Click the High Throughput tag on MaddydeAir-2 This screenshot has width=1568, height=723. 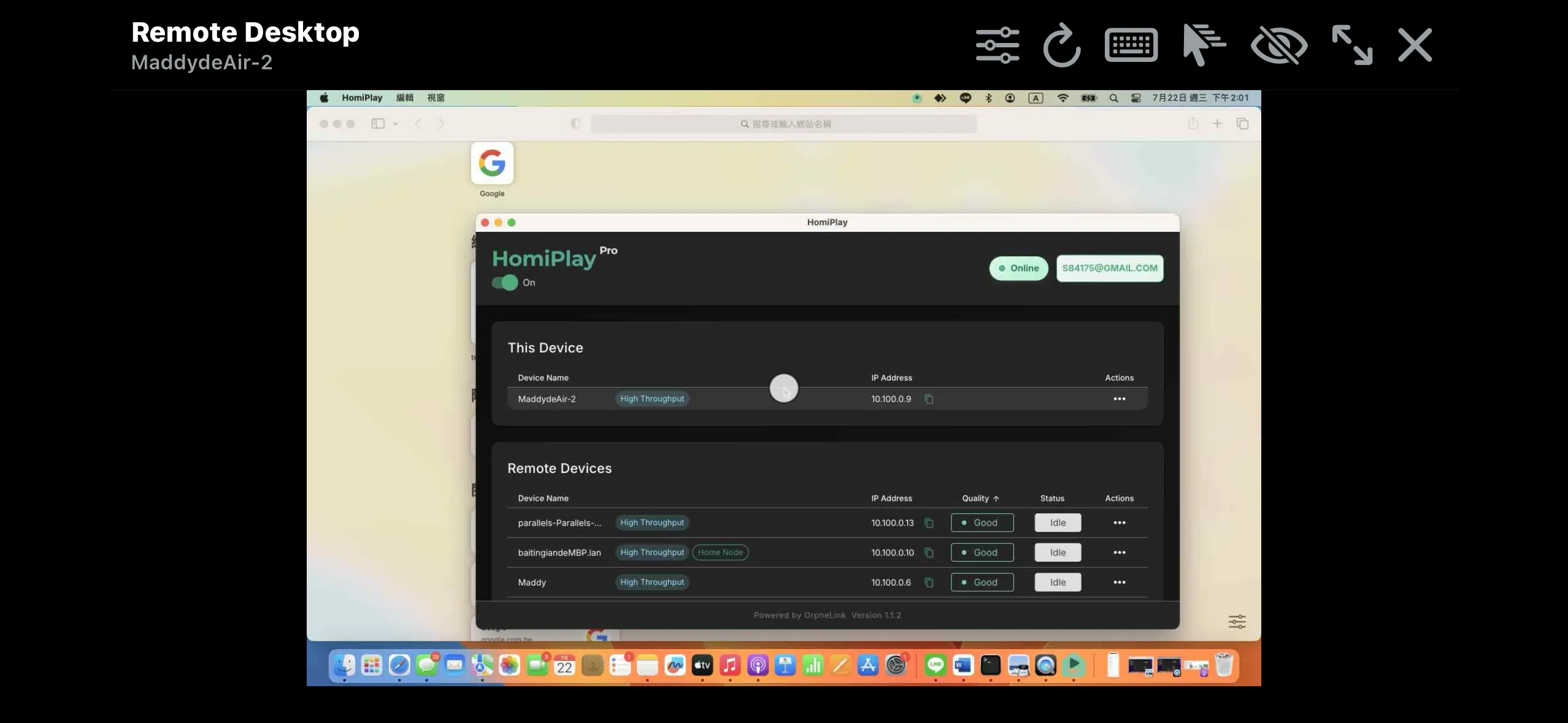tap(652, 399)
